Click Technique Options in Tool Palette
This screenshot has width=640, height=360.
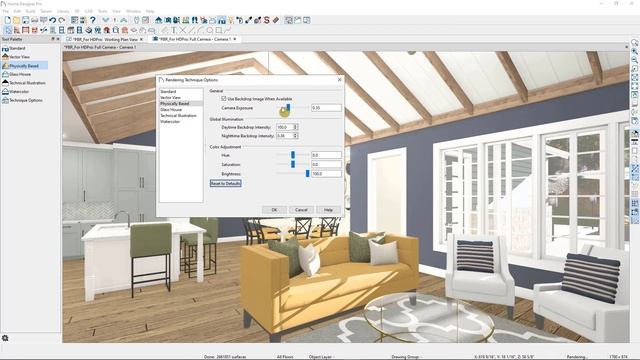pos(25,100)
